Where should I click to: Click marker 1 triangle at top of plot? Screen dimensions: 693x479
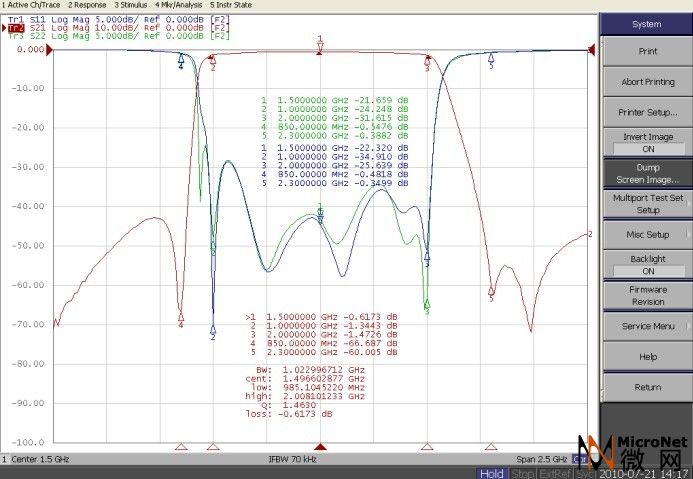click(320, 46)
